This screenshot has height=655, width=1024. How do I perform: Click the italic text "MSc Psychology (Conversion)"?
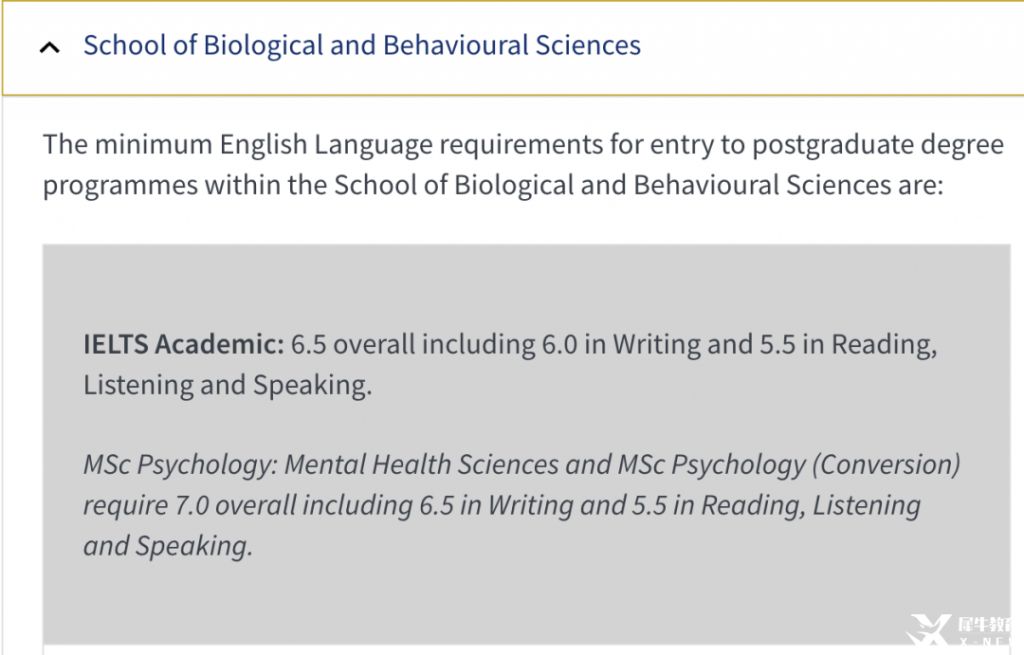point(788,465)
